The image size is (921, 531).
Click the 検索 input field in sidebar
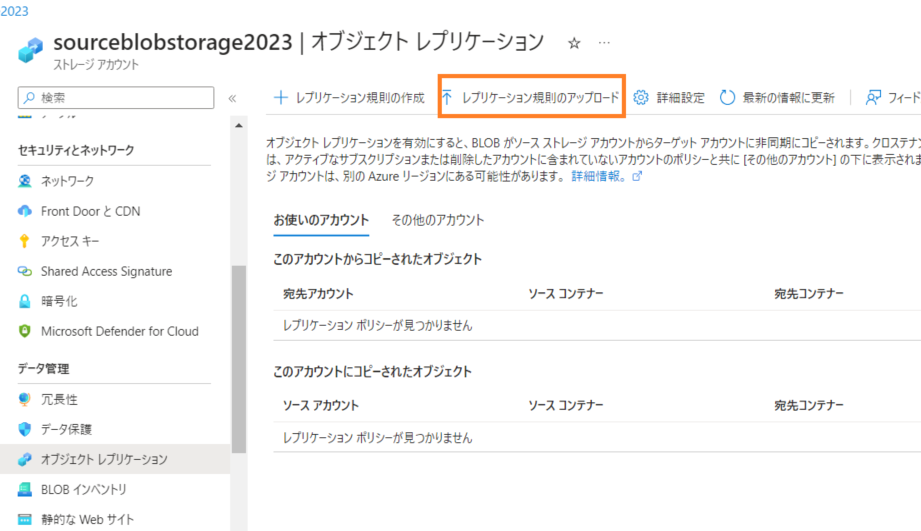(116, 98)
